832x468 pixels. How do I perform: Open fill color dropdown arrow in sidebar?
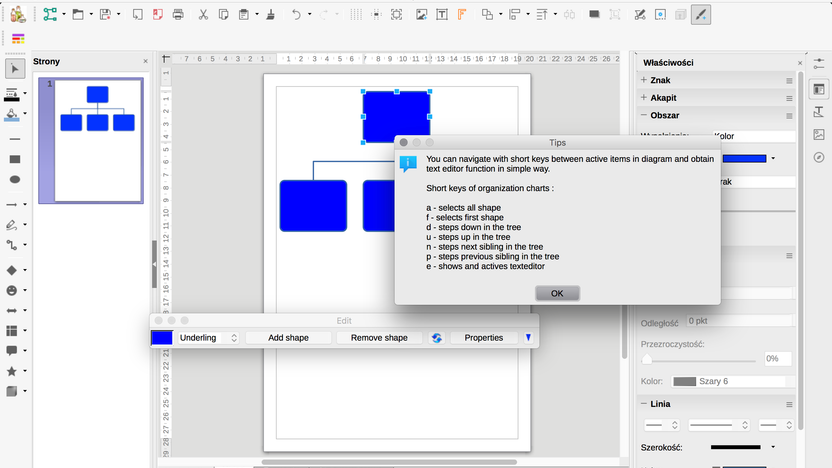tap(773, 158)
